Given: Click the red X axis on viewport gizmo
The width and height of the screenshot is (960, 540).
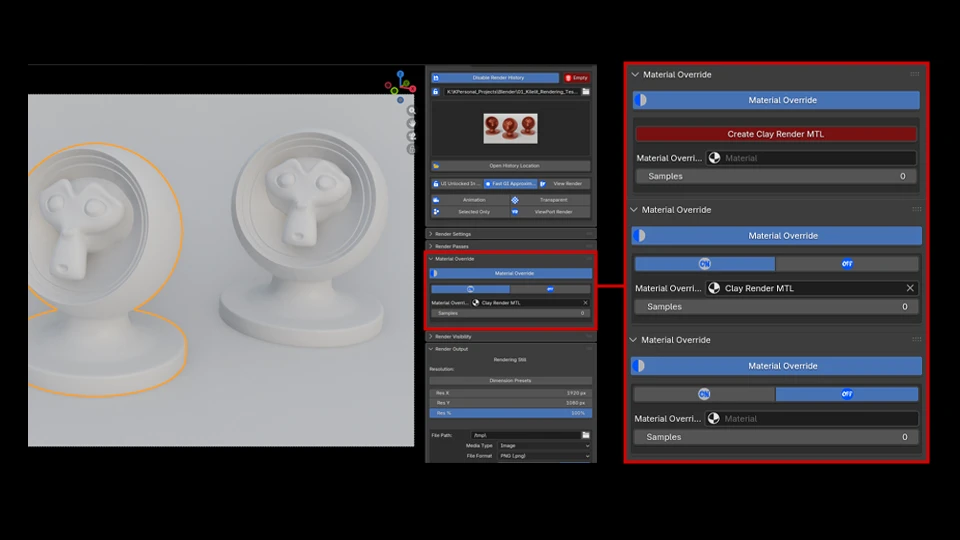Looking at the screenshot, I should 413,89.
